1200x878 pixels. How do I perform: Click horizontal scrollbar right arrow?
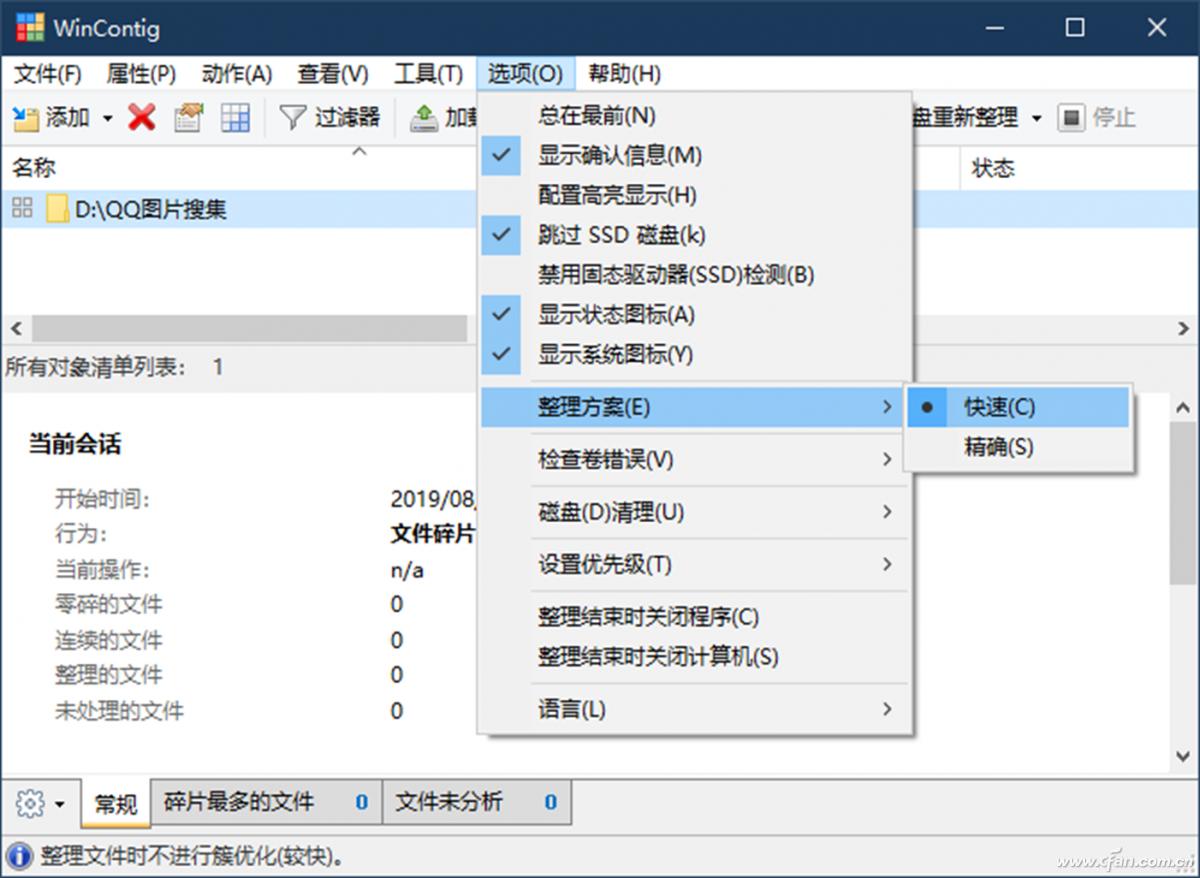pos(1184,329)
